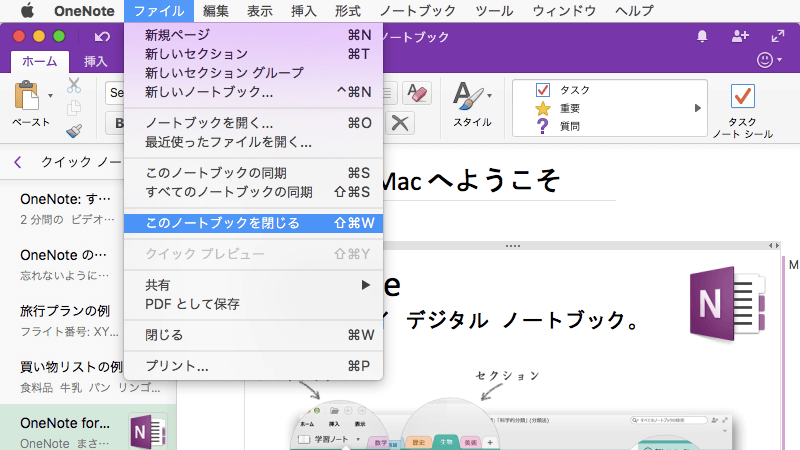Open the 編集 menu
The height and width of the screenshot is (450, 800).
[x=215, y=11]
